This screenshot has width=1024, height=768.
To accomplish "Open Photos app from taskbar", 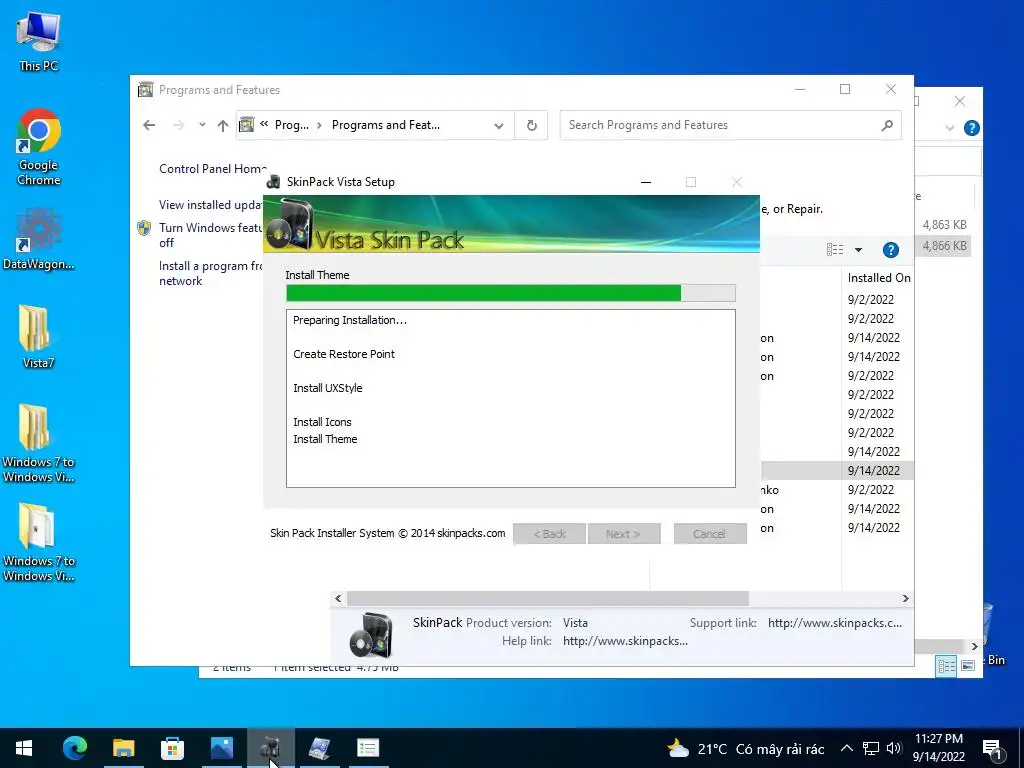I will pos(221,748).
